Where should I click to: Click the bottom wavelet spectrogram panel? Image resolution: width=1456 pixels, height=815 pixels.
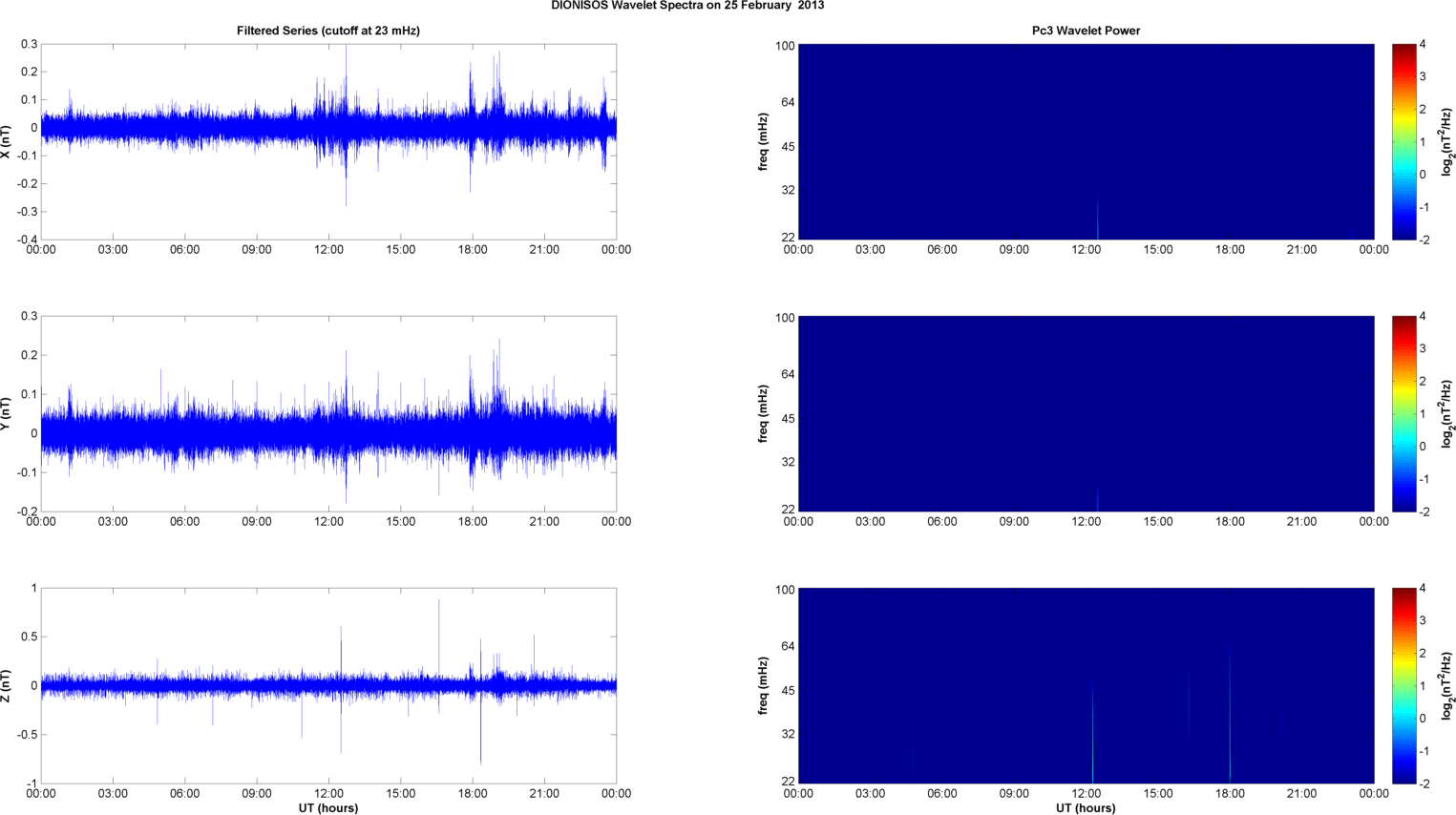1086,685
